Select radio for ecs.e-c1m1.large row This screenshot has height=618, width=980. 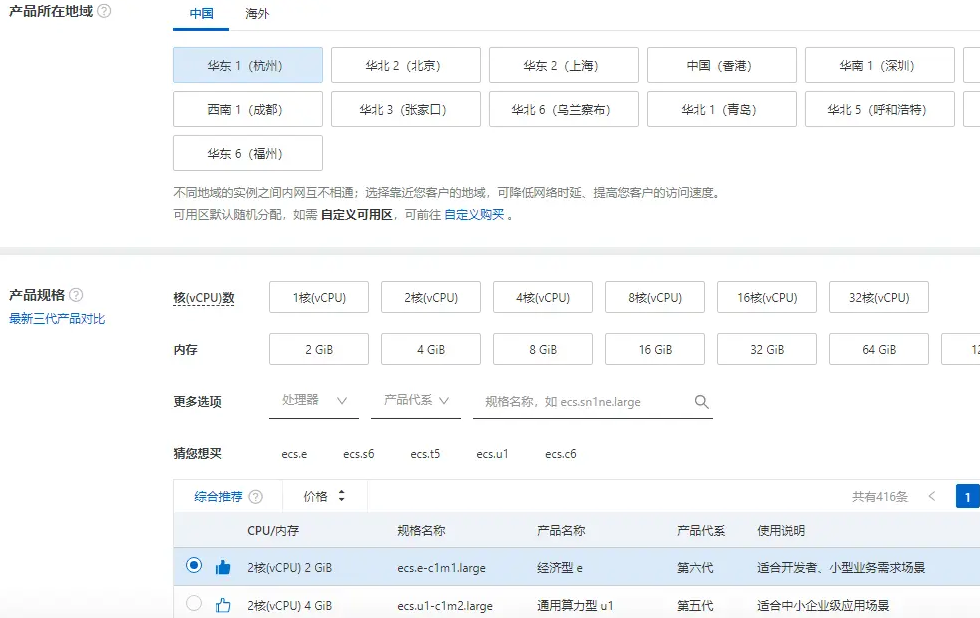click(x=194, y=566)
